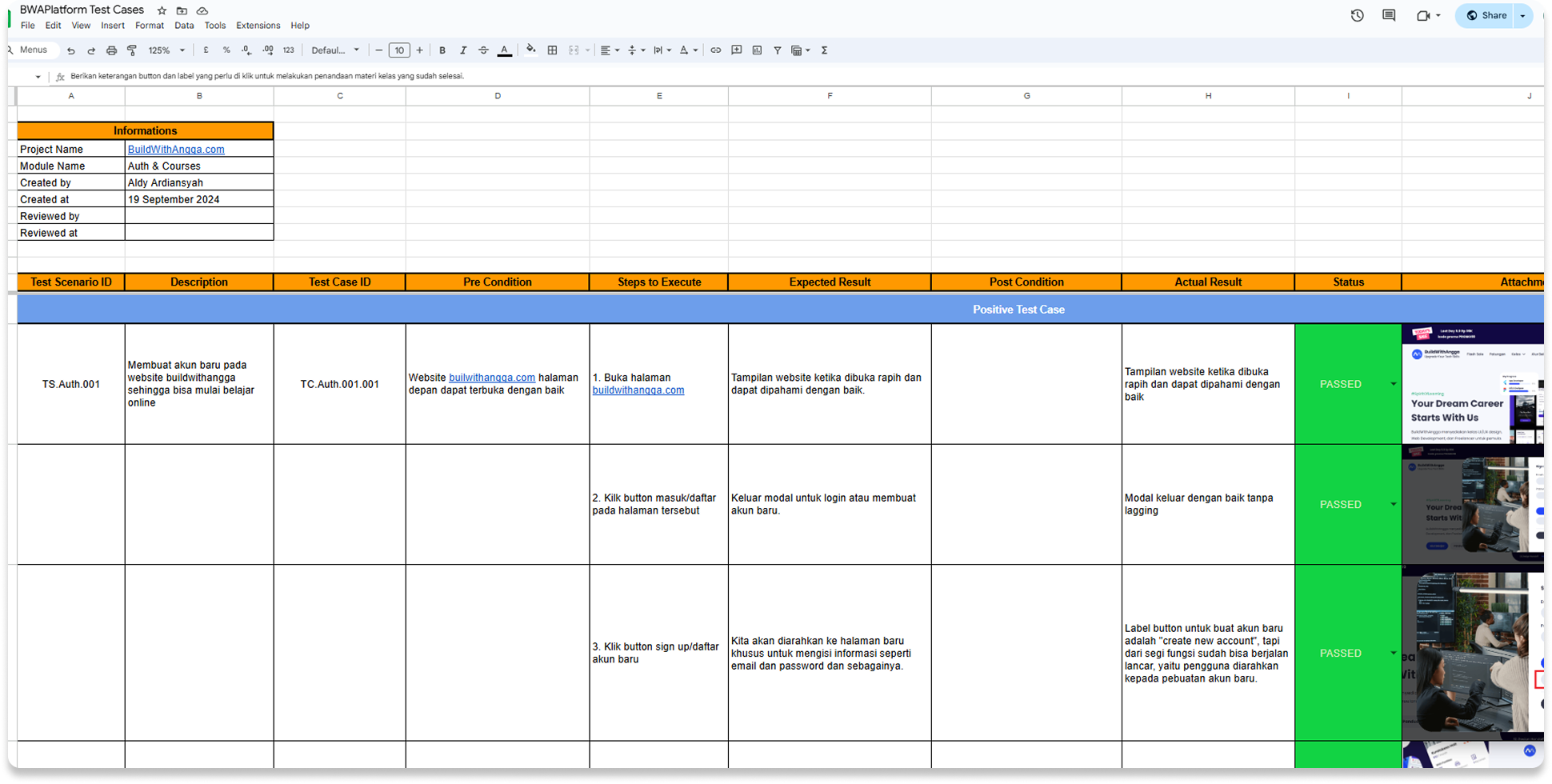1552x784 pixels.
Task: Select cell TS.Auth.001
Action: [x=71, y=384]
